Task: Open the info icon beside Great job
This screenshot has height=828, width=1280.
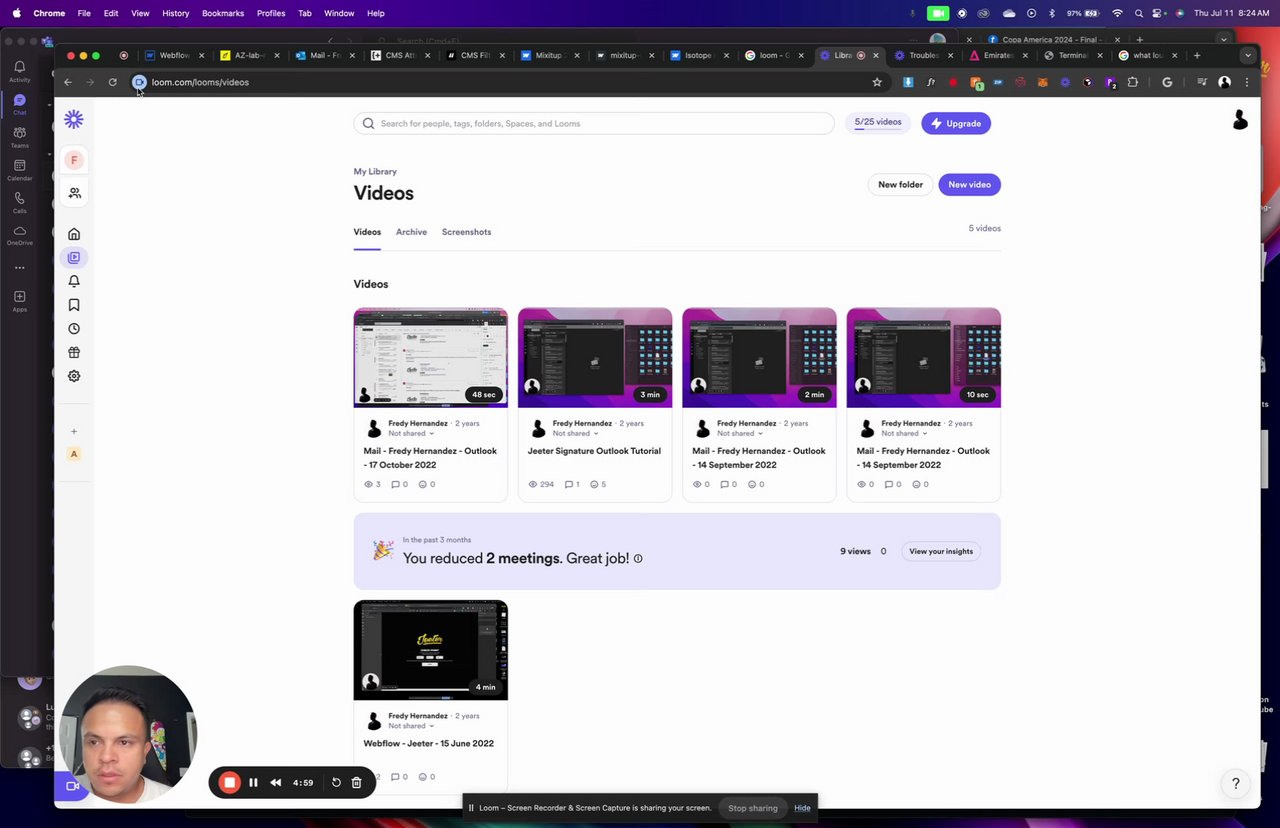Action: [x=638, y=559]
